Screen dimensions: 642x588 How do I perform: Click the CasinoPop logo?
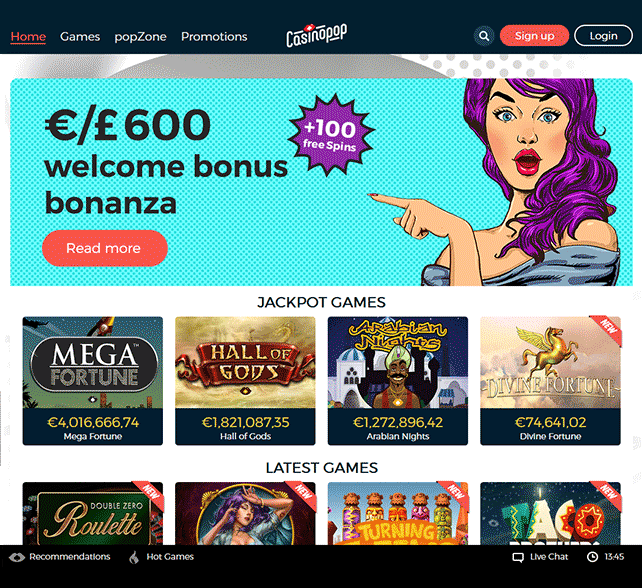316,35
